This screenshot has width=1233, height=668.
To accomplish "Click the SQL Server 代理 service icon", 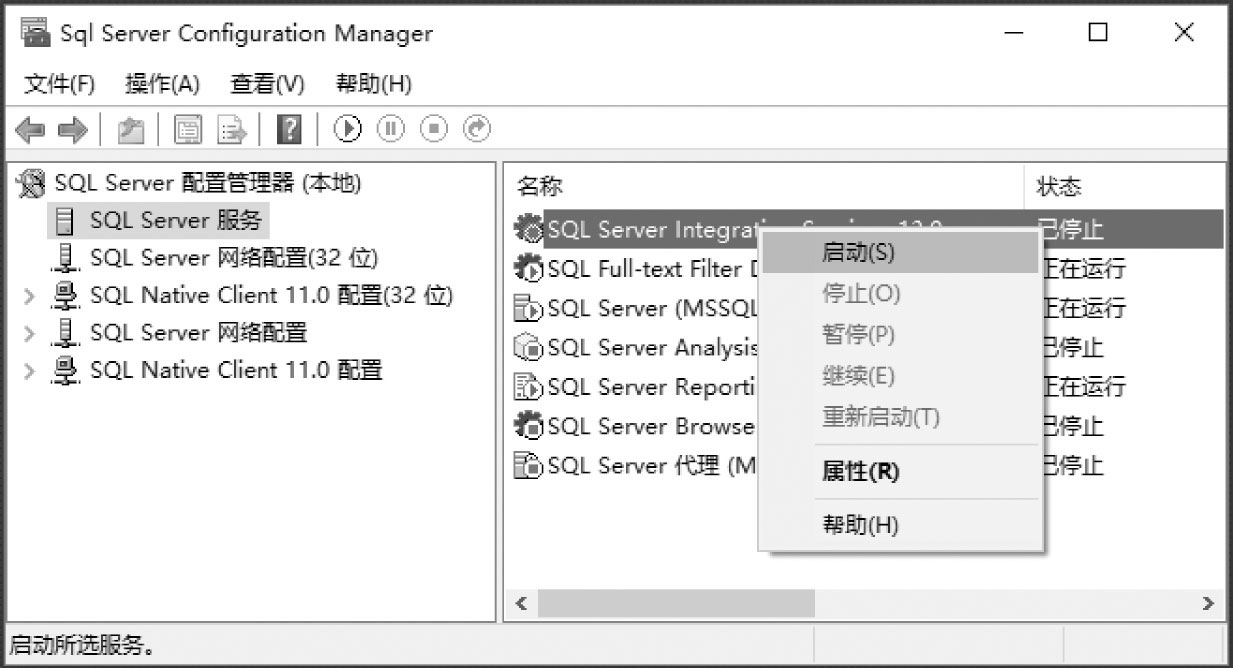I will click(528, 465).
